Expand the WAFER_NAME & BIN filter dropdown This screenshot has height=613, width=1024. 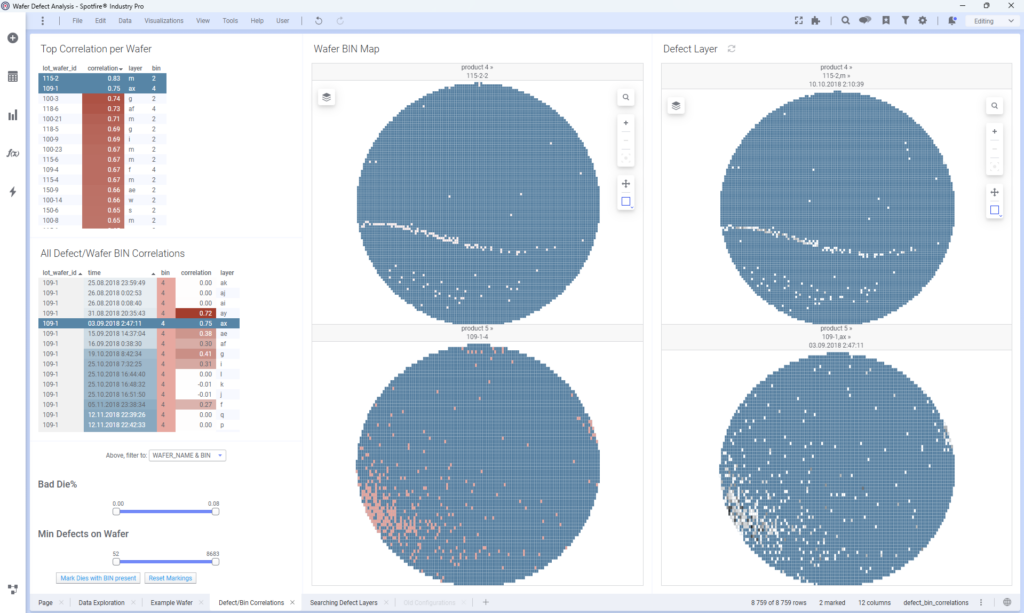187,455
